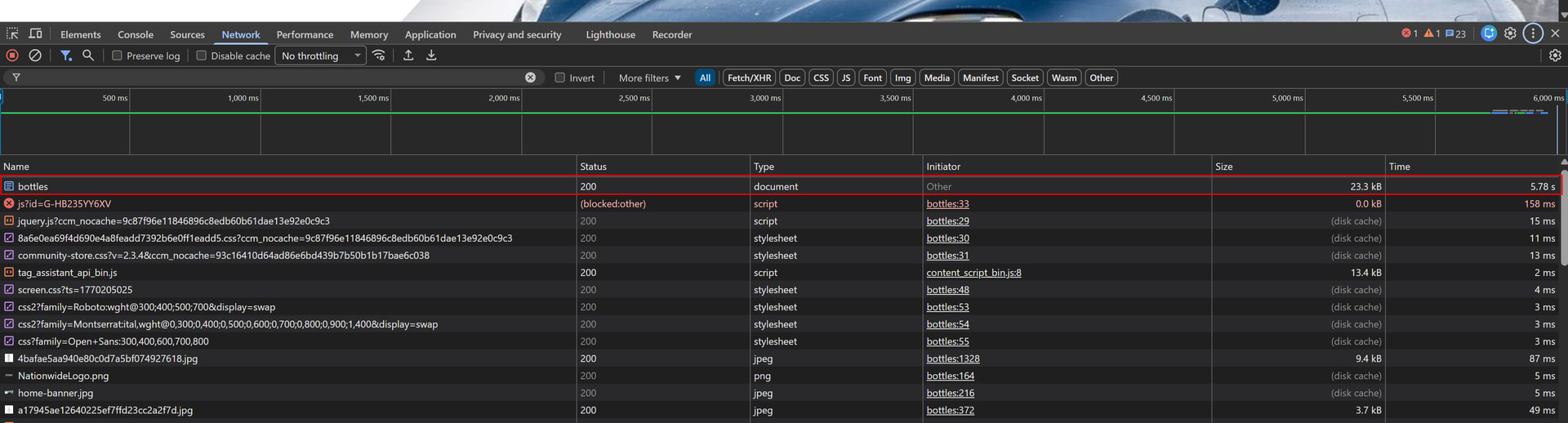Image resolution: width=1568 pixels, height=423 pixels.
Task: Click the import HAR upload icon
Action: click(x=408, y=56)
